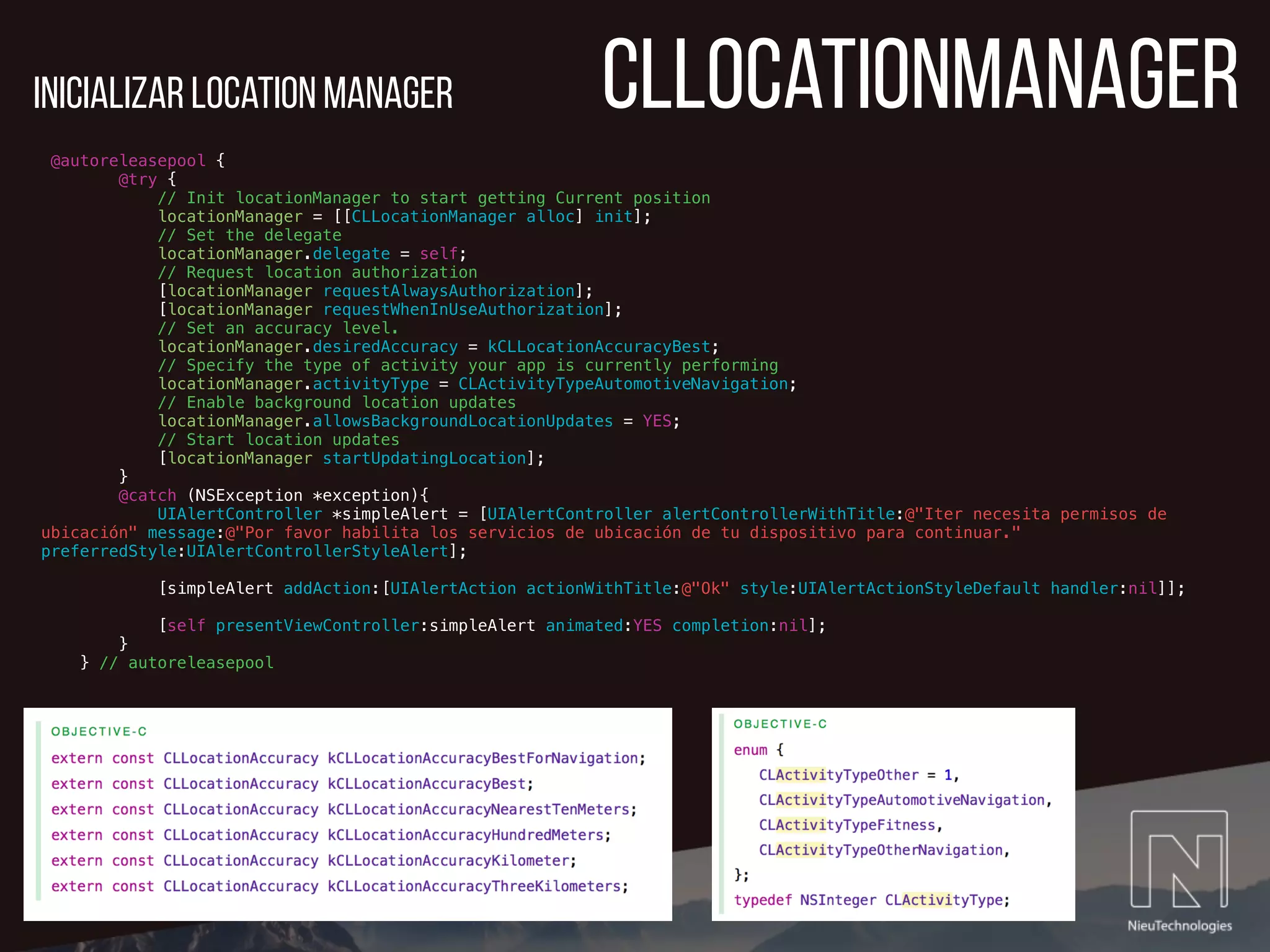Click (NSException *exception) in catch clause

pyautogui.click(x=303, y=495)
